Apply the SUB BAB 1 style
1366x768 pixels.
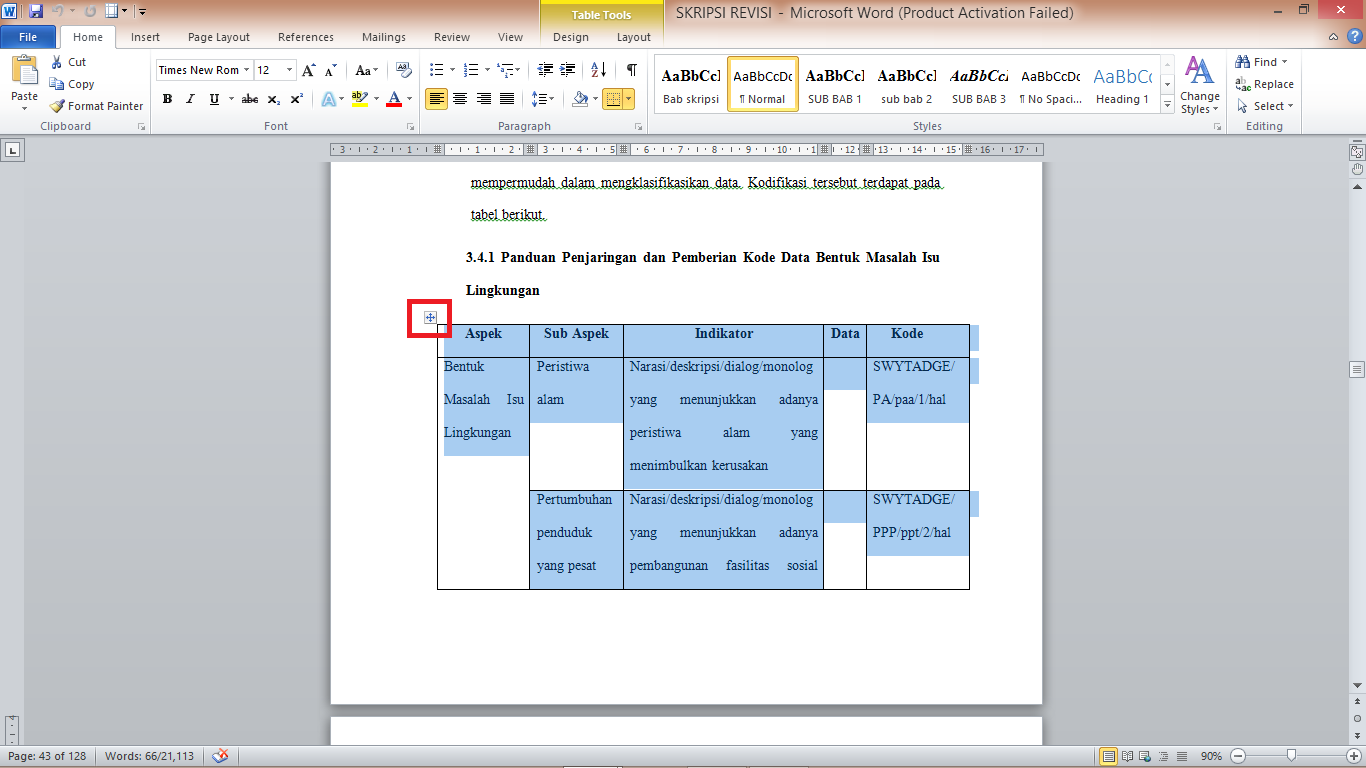[x=833, y=84]
